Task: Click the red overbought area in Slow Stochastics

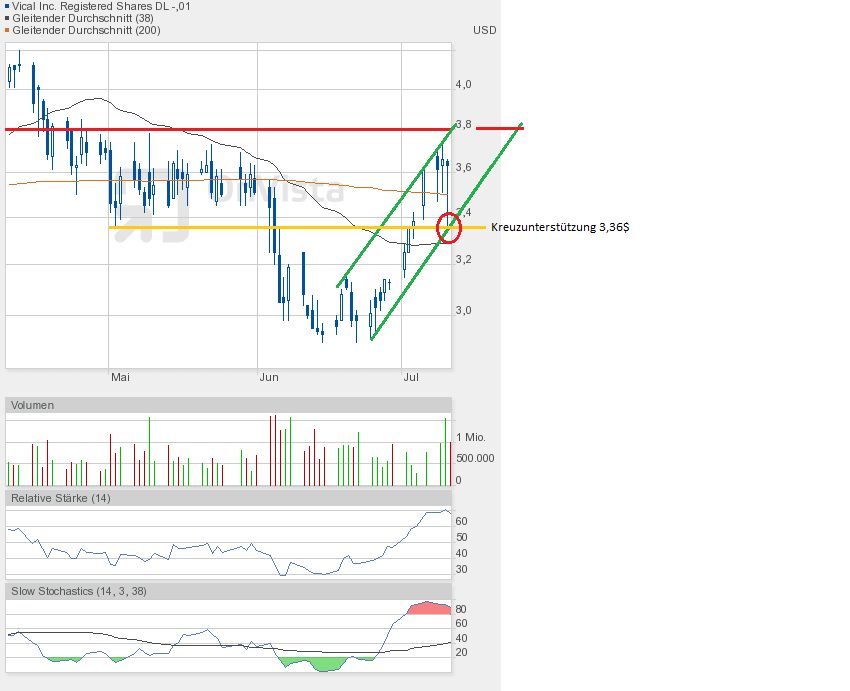Action: coord(430,608)
